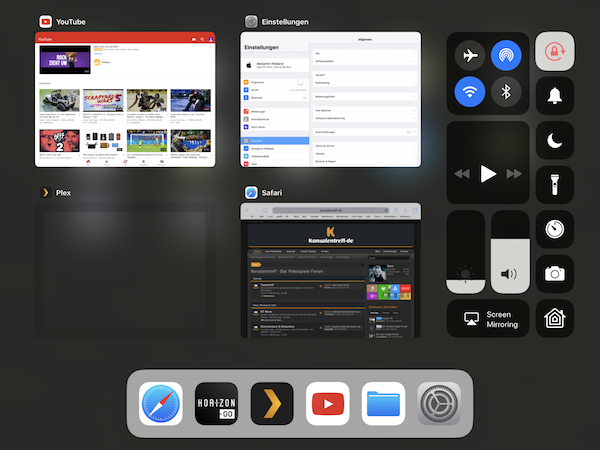Open the Timer from Control Center
This screenshot has width=600, height=450.
click(x=554, y=229)
